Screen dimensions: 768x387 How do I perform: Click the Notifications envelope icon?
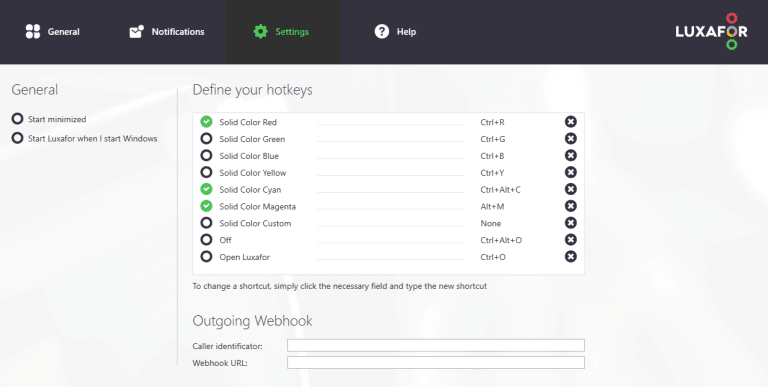(136, 32)
